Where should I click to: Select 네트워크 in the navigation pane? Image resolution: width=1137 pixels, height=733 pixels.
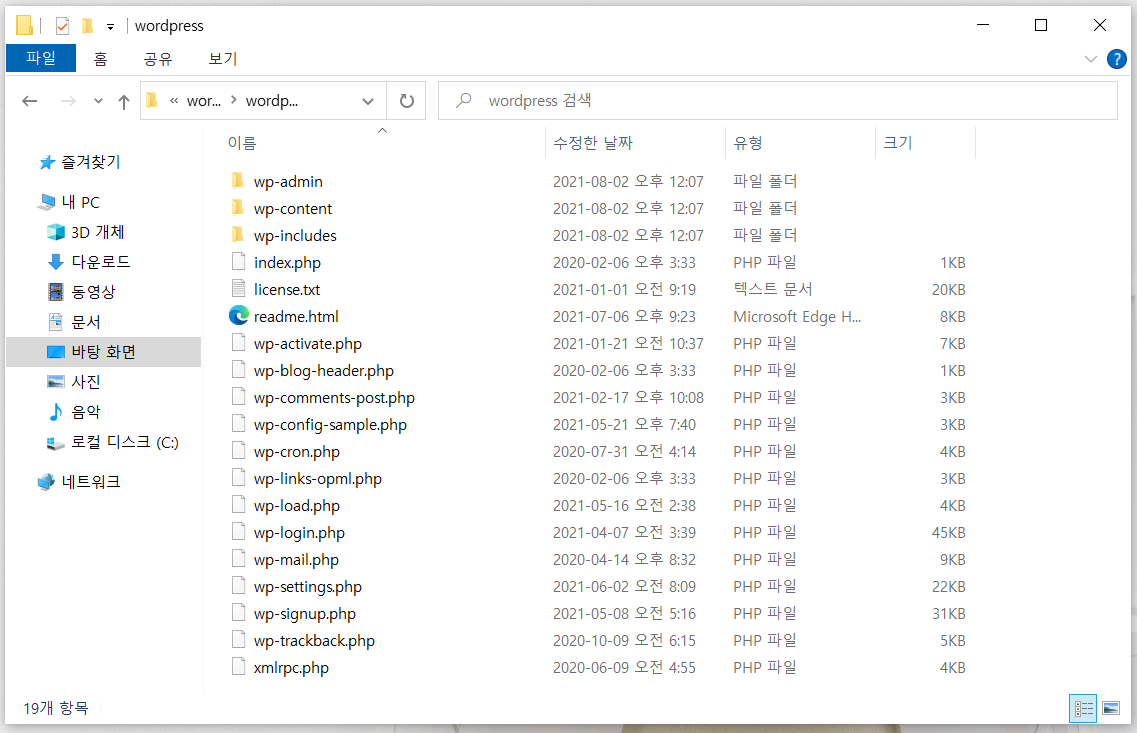(x=91, y=481)
